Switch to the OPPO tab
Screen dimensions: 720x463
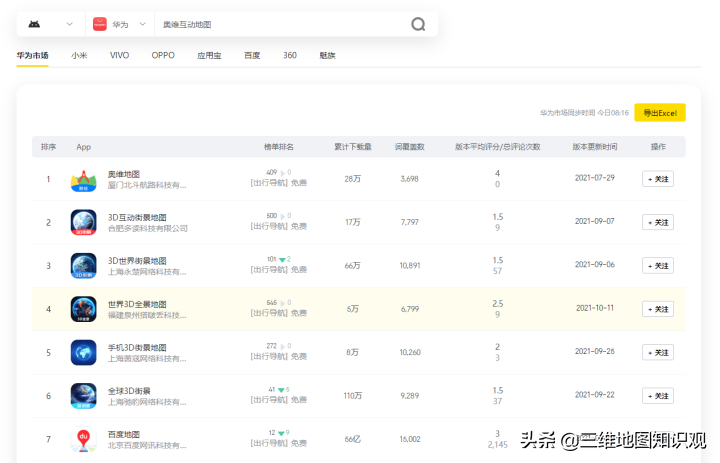click(x=163, y=56)
